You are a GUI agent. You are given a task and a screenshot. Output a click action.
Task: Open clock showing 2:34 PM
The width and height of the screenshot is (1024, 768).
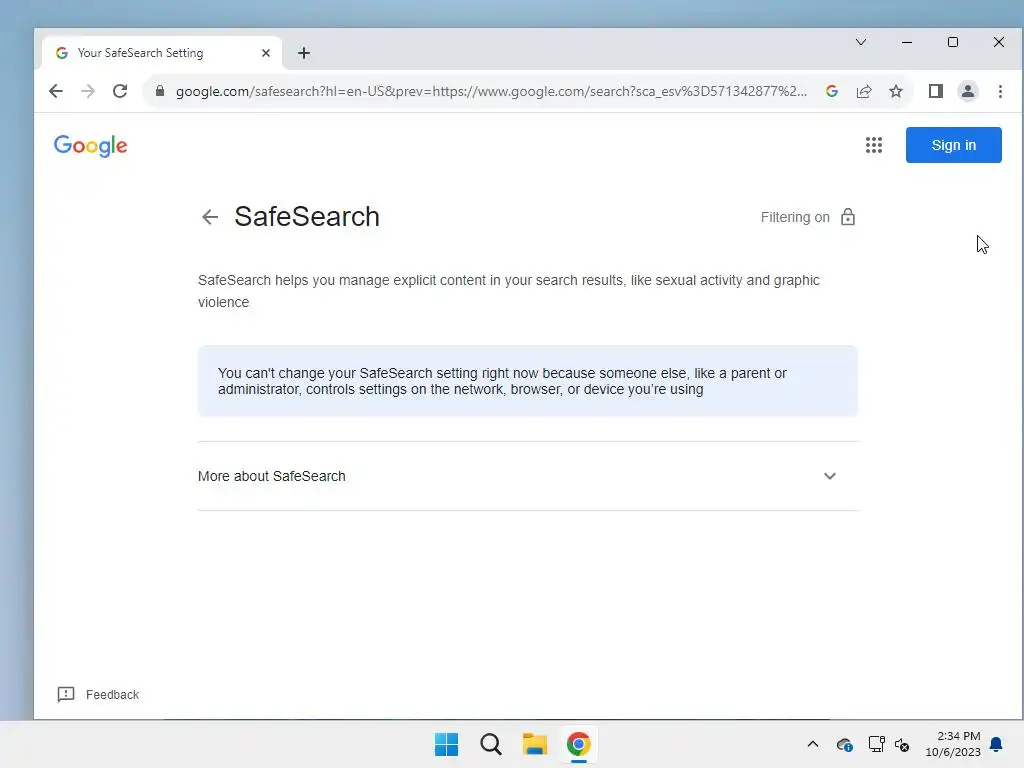click(x=953, y=744)
